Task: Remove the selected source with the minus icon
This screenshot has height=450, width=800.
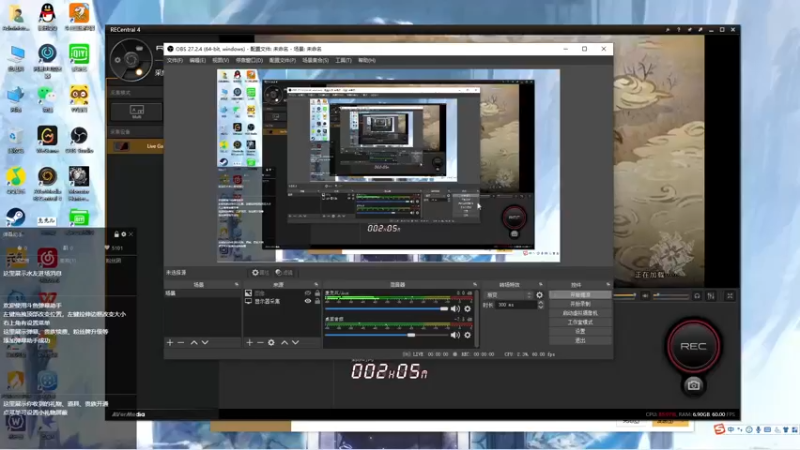Action: coord(260,342)
